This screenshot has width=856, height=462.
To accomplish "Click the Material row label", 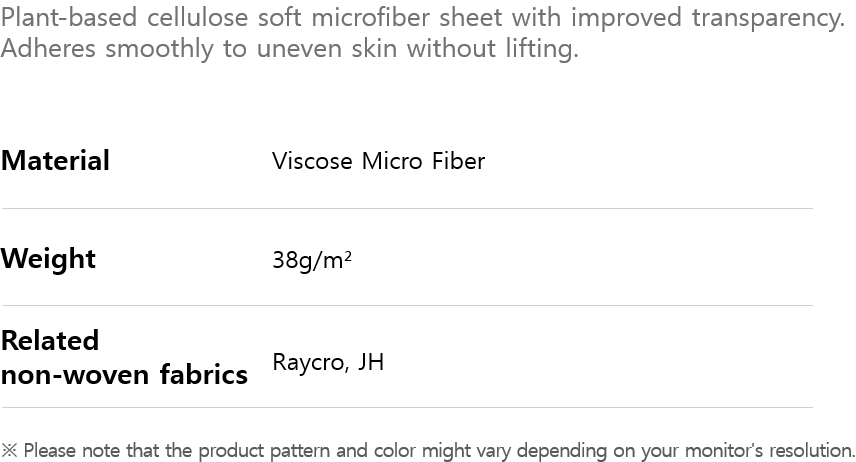I will pos(55,160).
